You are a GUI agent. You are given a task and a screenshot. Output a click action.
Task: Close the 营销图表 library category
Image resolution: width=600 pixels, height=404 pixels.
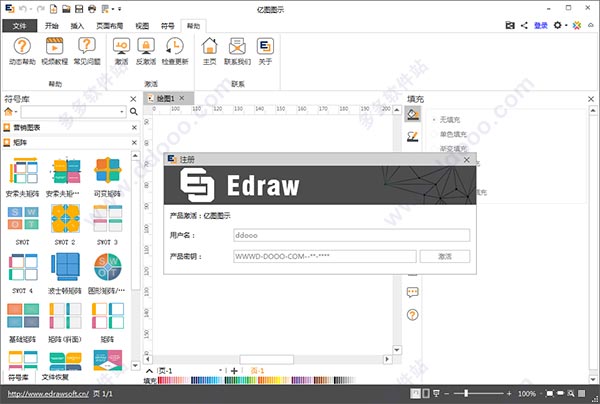(x=134, y=127)
